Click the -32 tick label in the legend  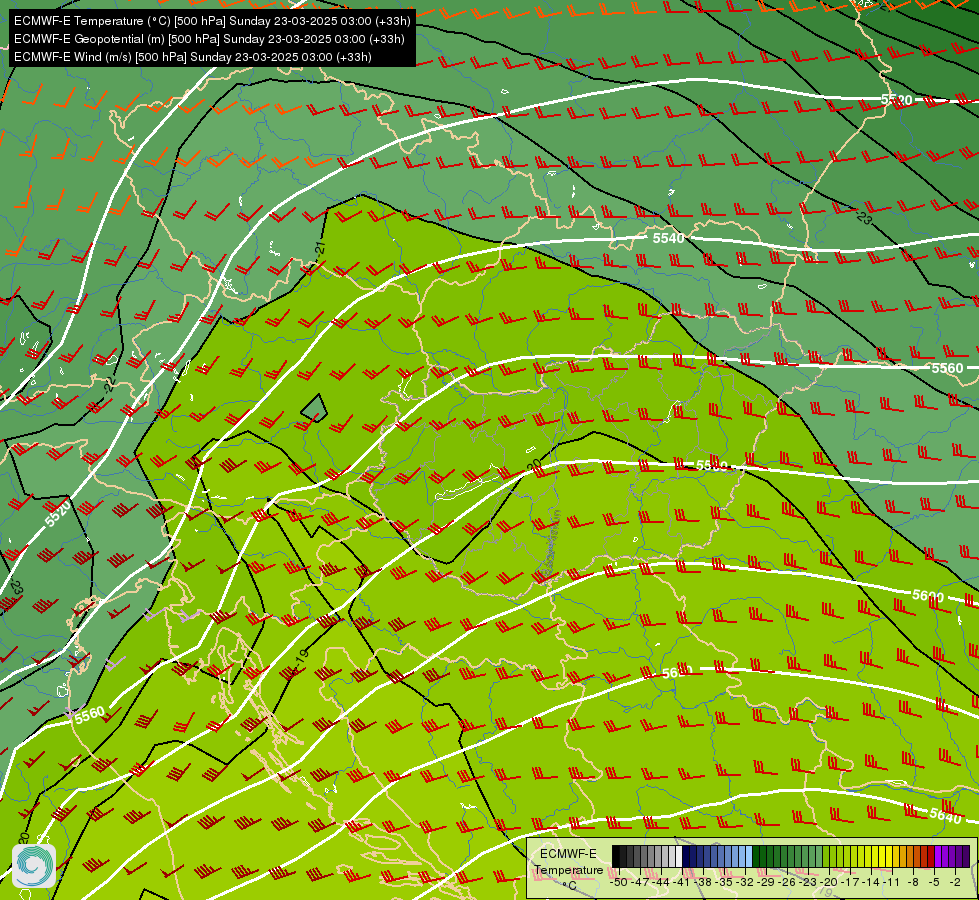coord(744,882)
